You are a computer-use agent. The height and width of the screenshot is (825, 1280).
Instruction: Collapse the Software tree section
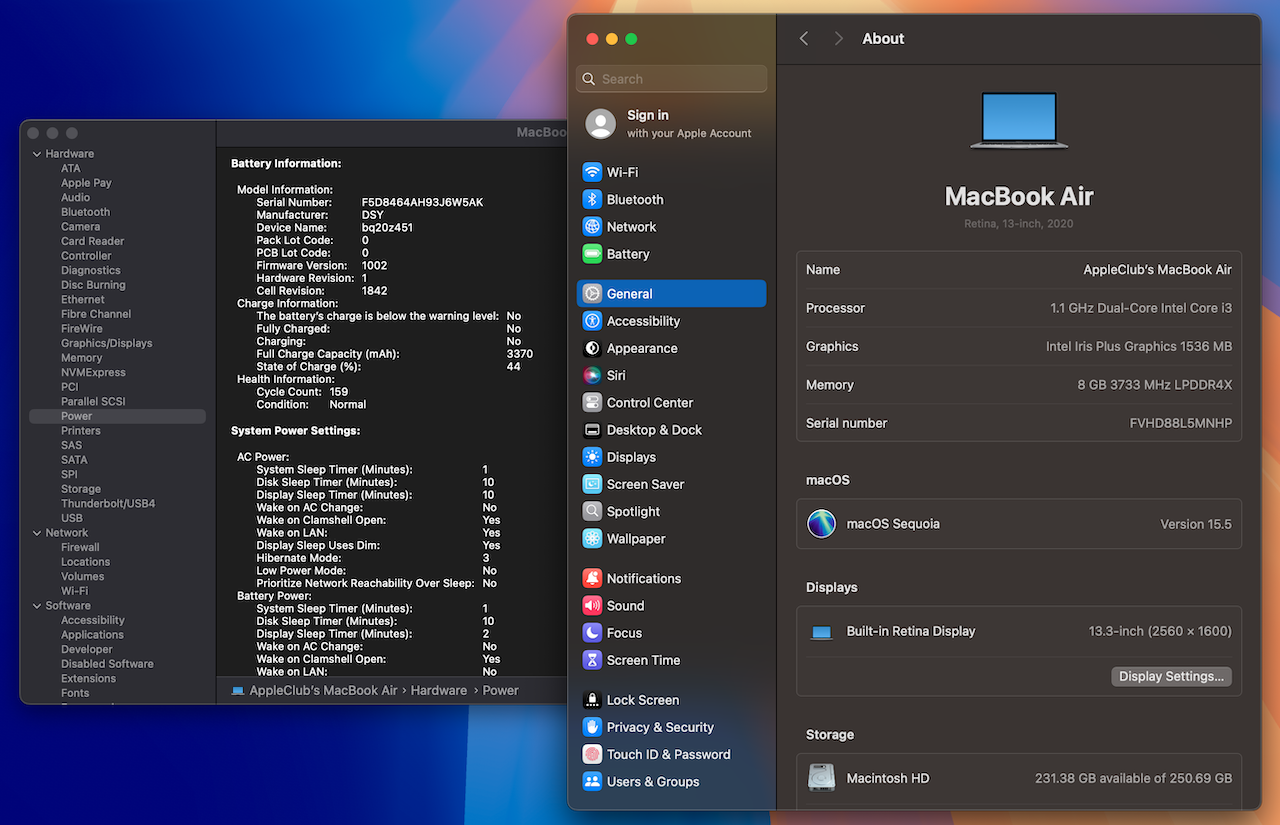pyautogui.click(x=37, y=606)
